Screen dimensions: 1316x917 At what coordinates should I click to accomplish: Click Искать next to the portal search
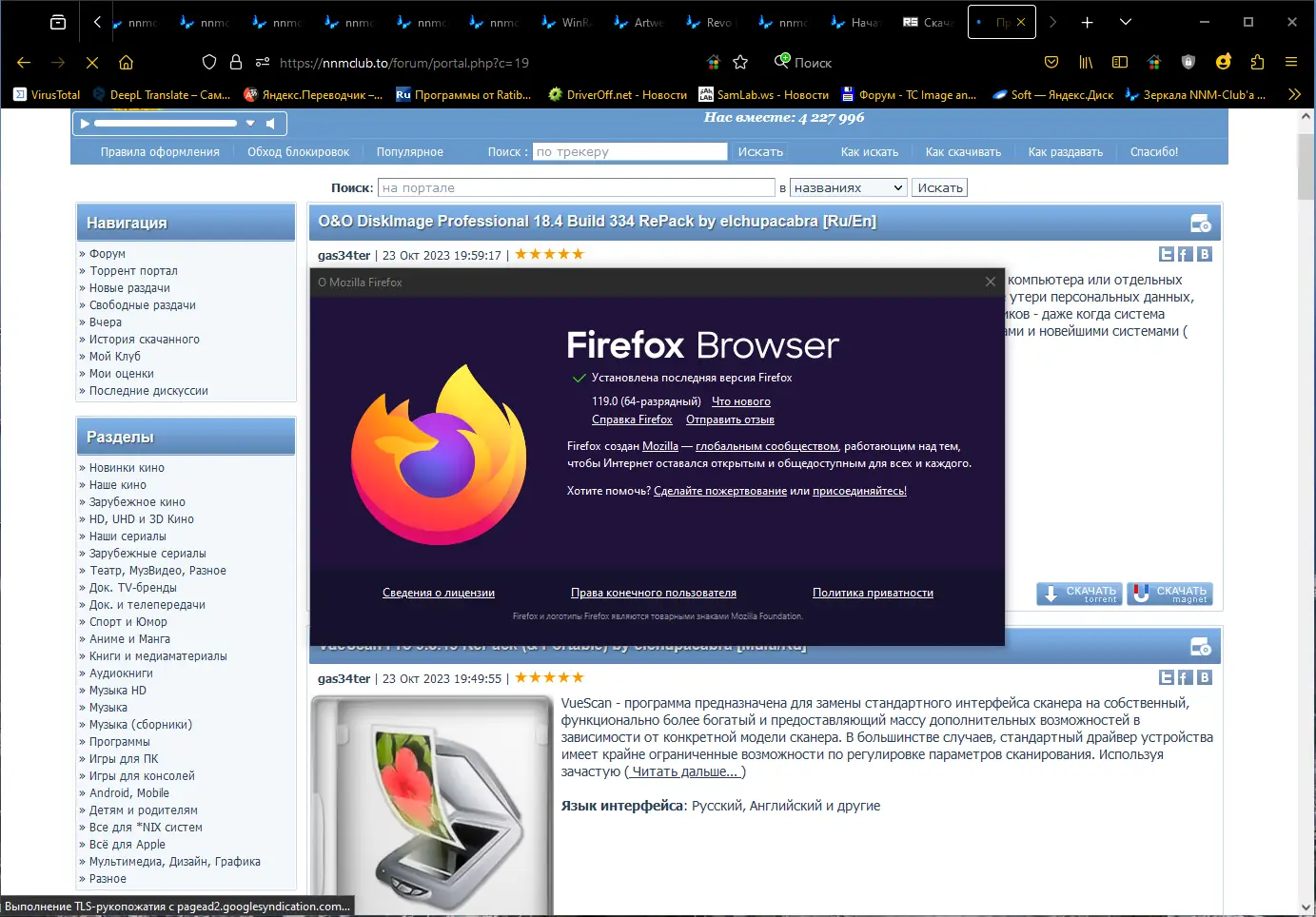(x=940, y=188)
